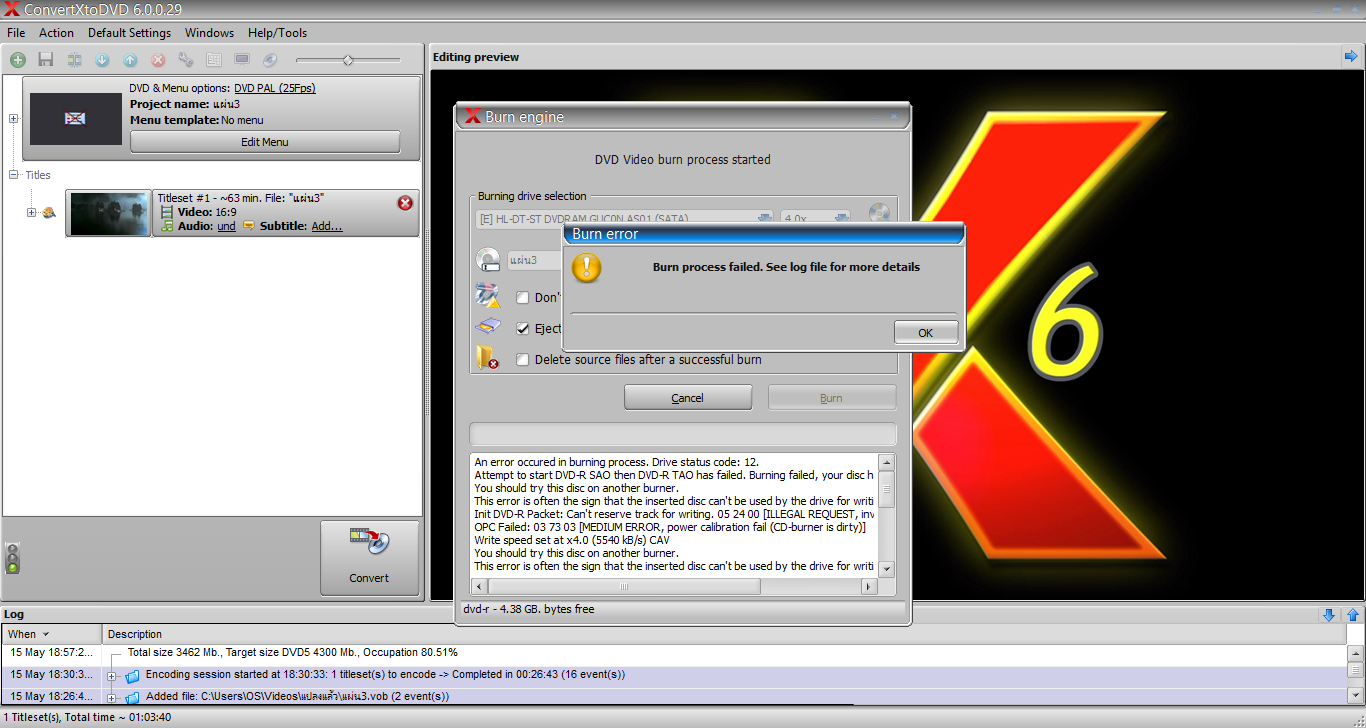
Task: Click the toolbar zoom slider handle
Action: coord(348,60)
